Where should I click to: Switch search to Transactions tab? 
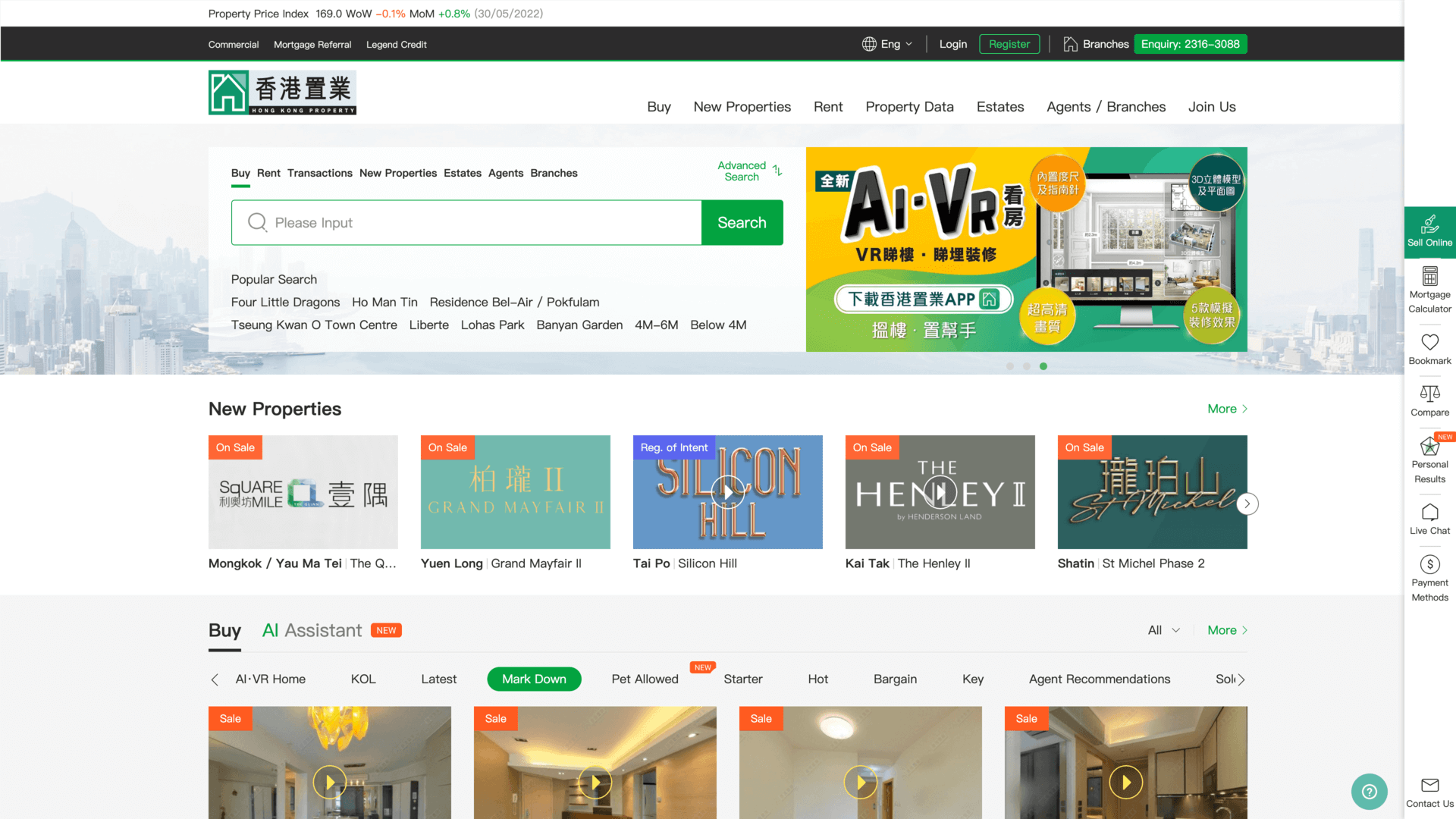319,173
